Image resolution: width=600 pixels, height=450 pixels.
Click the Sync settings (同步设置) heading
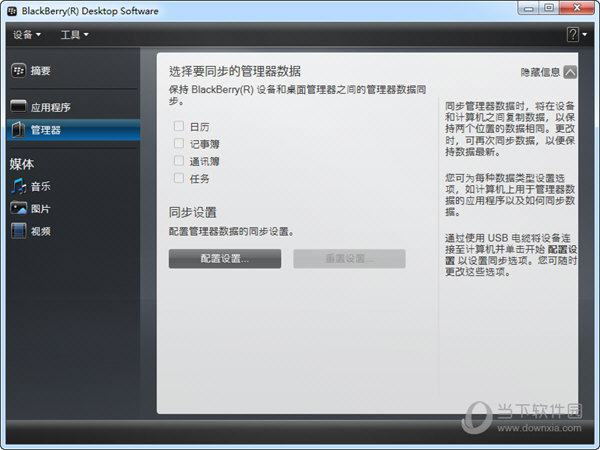point(192,212)
